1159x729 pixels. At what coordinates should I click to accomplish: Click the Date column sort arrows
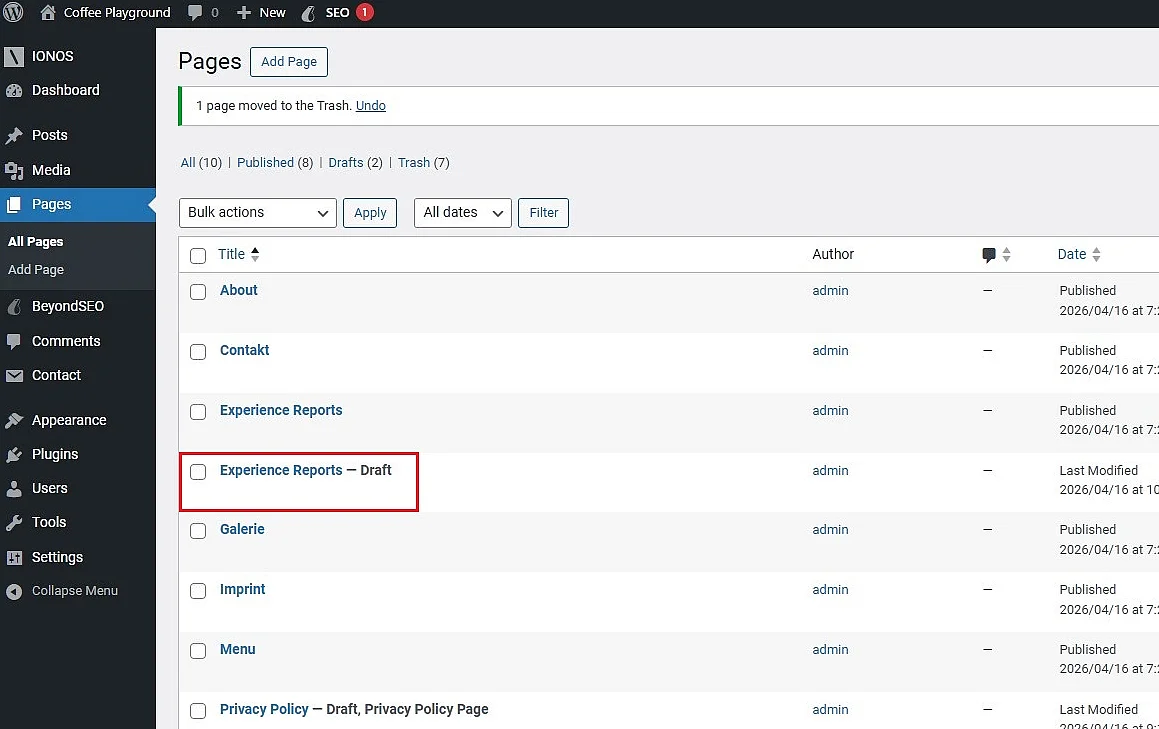tap(1096, 254)
